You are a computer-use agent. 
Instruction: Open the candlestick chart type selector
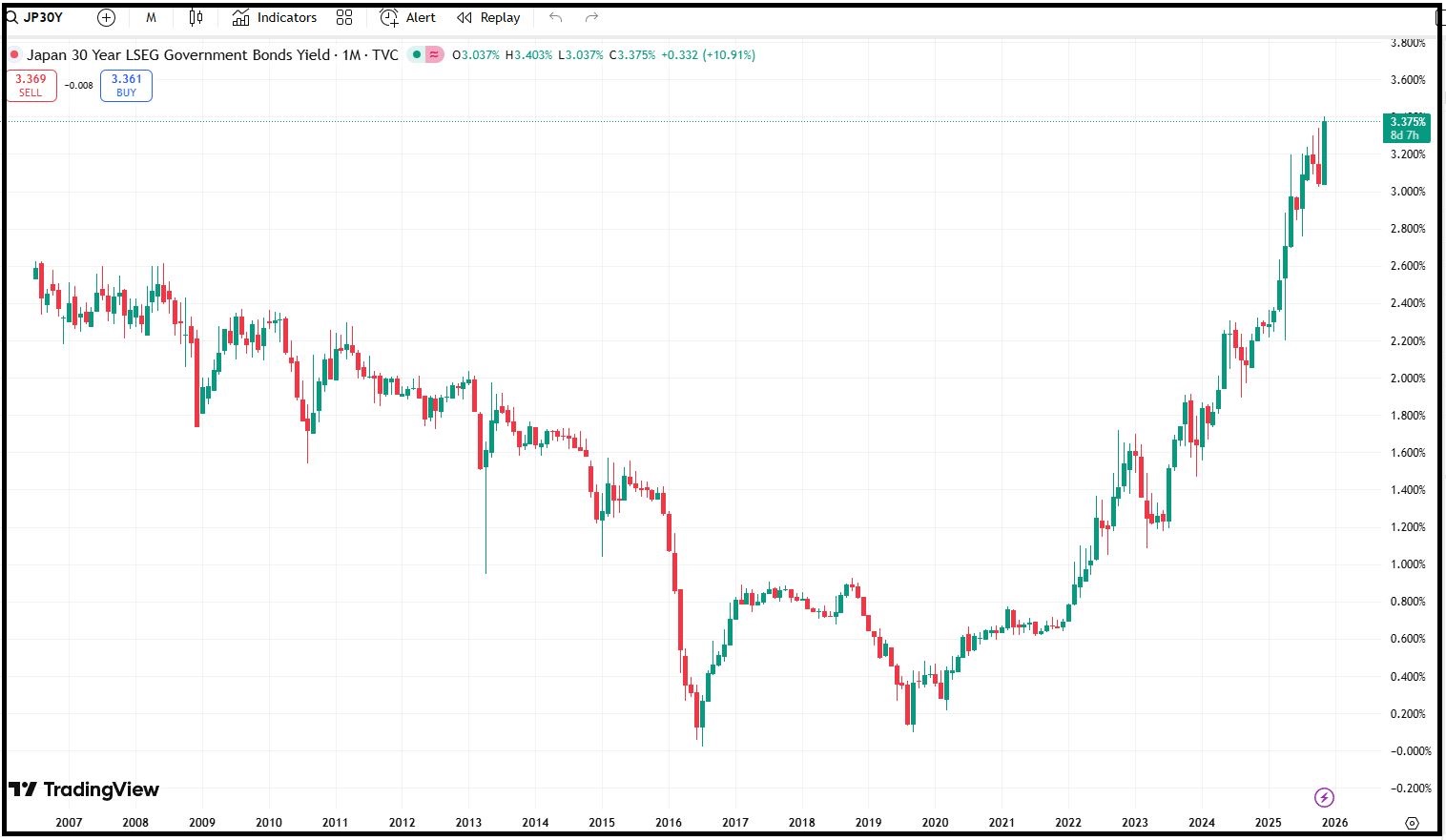coord(196,17)
